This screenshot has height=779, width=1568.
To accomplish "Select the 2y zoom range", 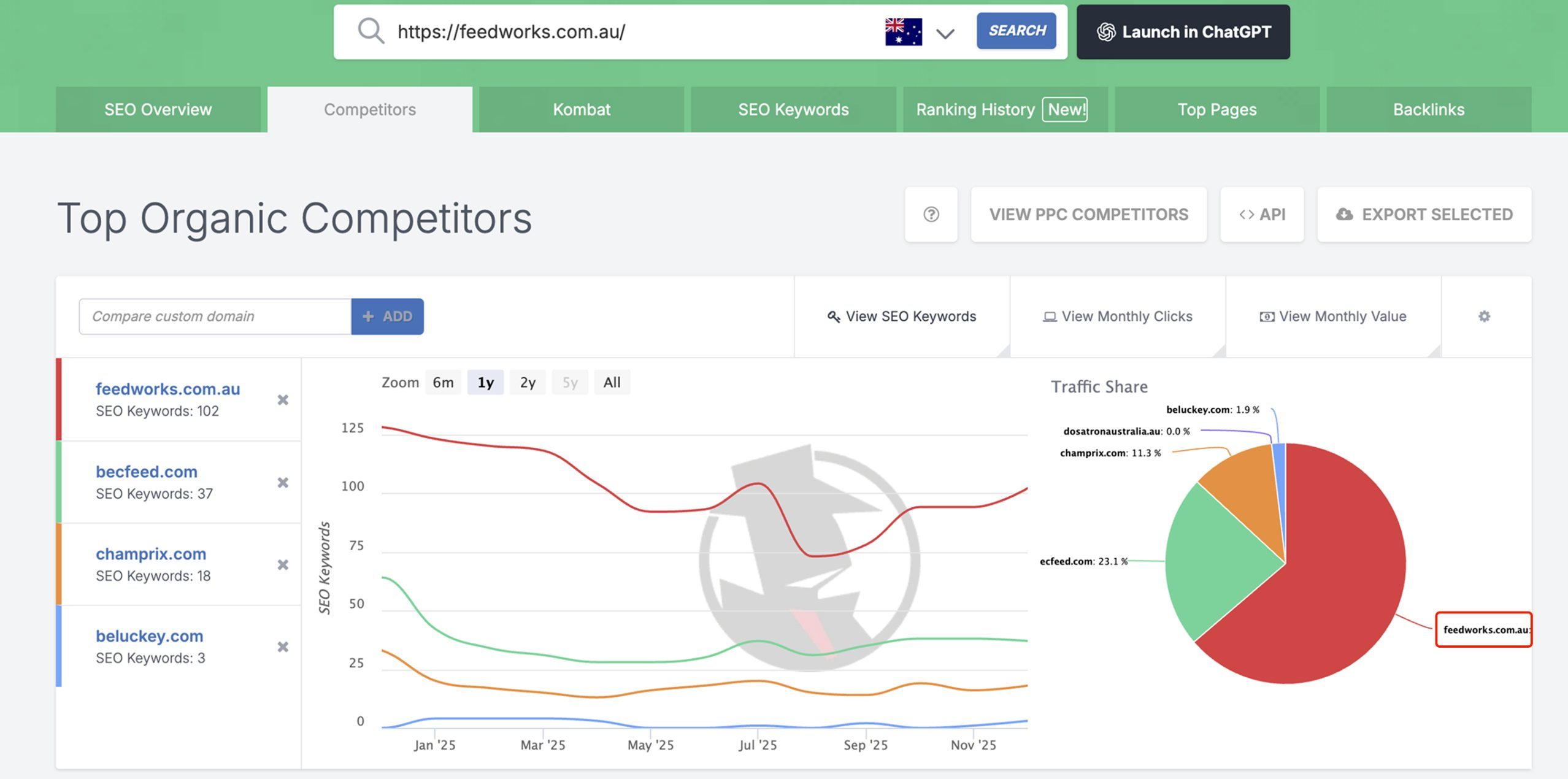I will [x=528, y=383].
